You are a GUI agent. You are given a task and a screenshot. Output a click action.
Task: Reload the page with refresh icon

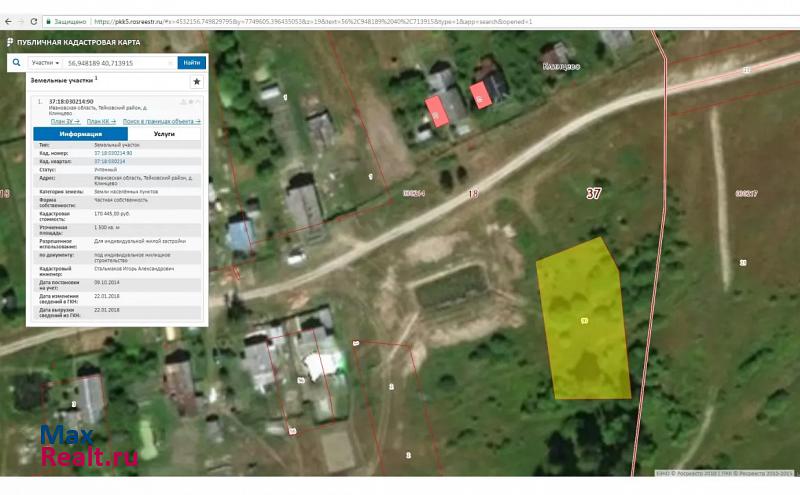pyautogui.click(x=34, y=21)
